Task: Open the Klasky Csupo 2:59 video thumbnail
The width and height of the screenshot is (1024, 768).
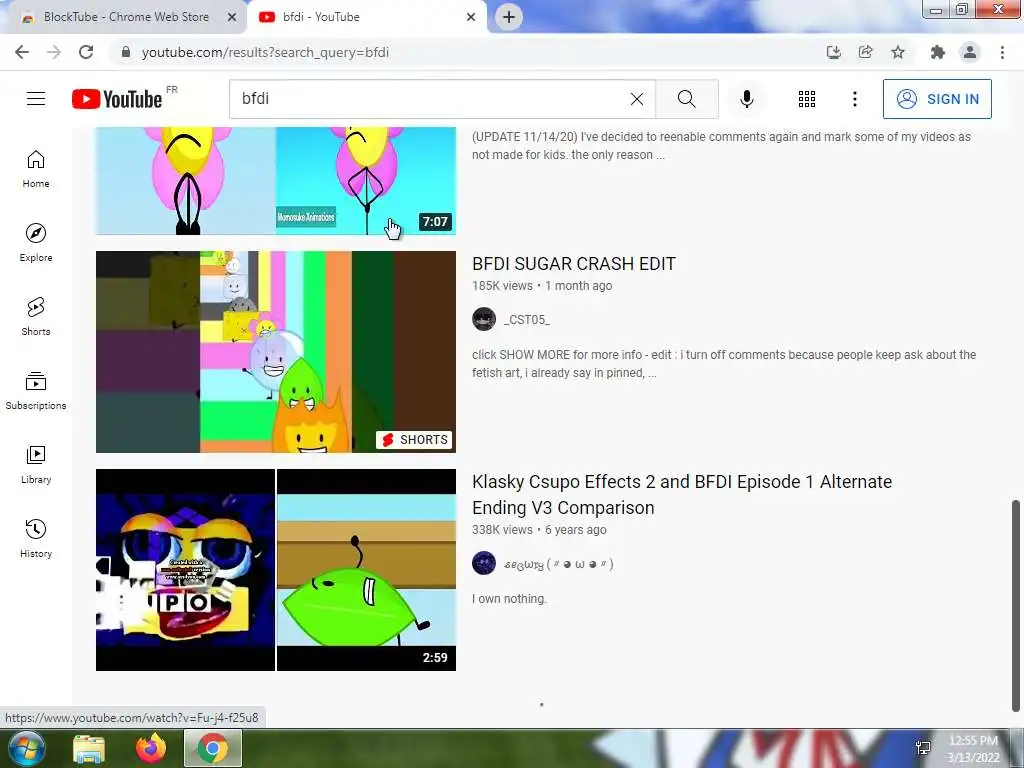Action: [x=276, y=570]
